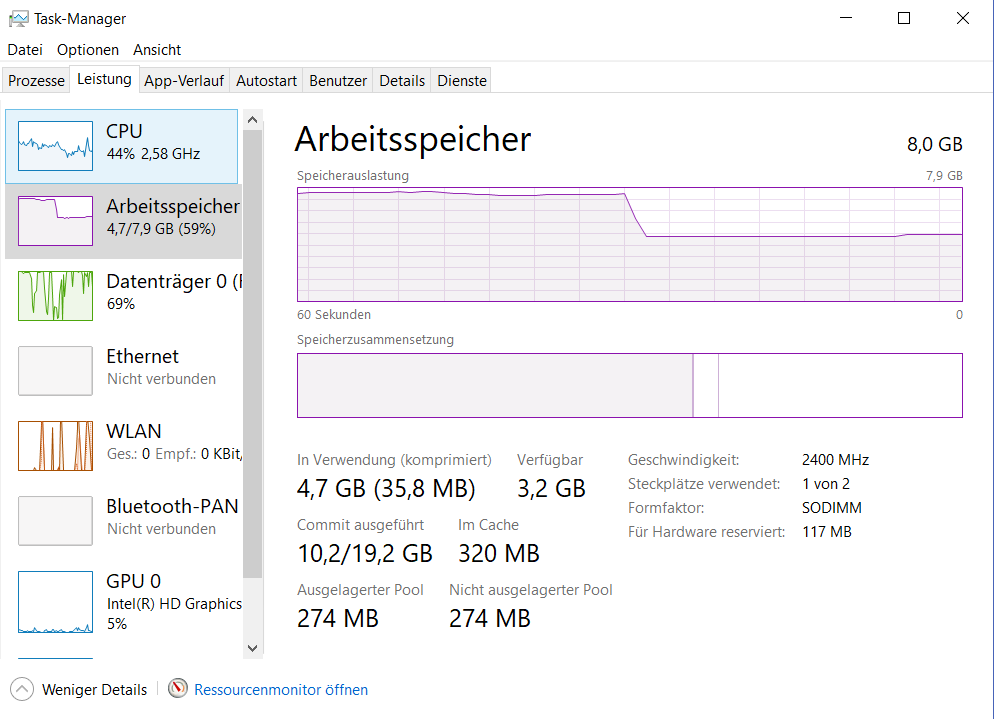Go to the Dienste tab

coord(462,81)
